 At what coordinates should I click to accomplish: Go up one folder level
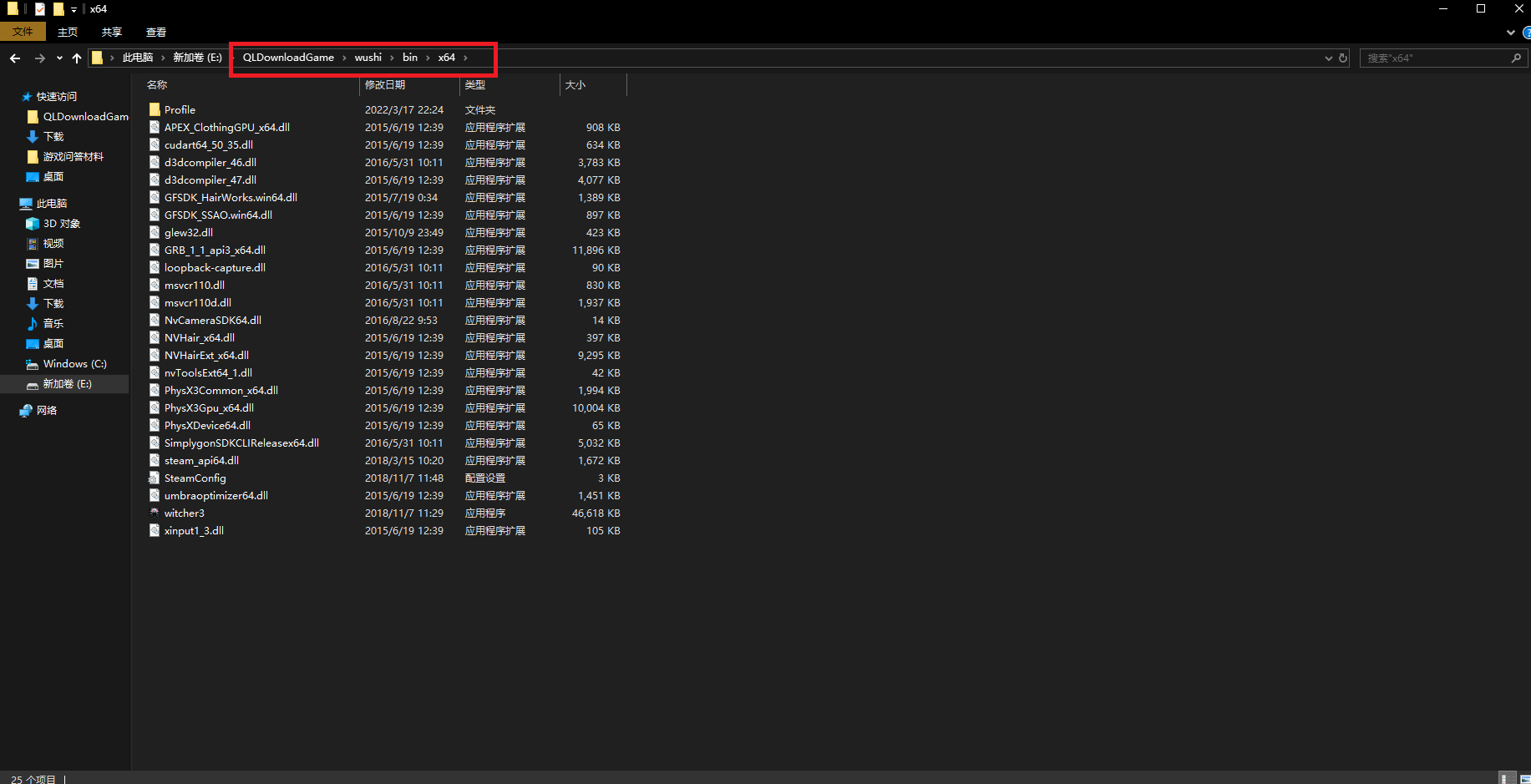[x=77, y=58]
